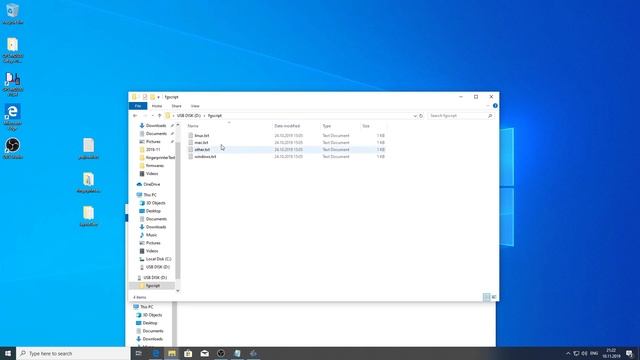The image size is (640, 360).
Task: Switch to the Home ribbon tab
Action: click(157, 106)
